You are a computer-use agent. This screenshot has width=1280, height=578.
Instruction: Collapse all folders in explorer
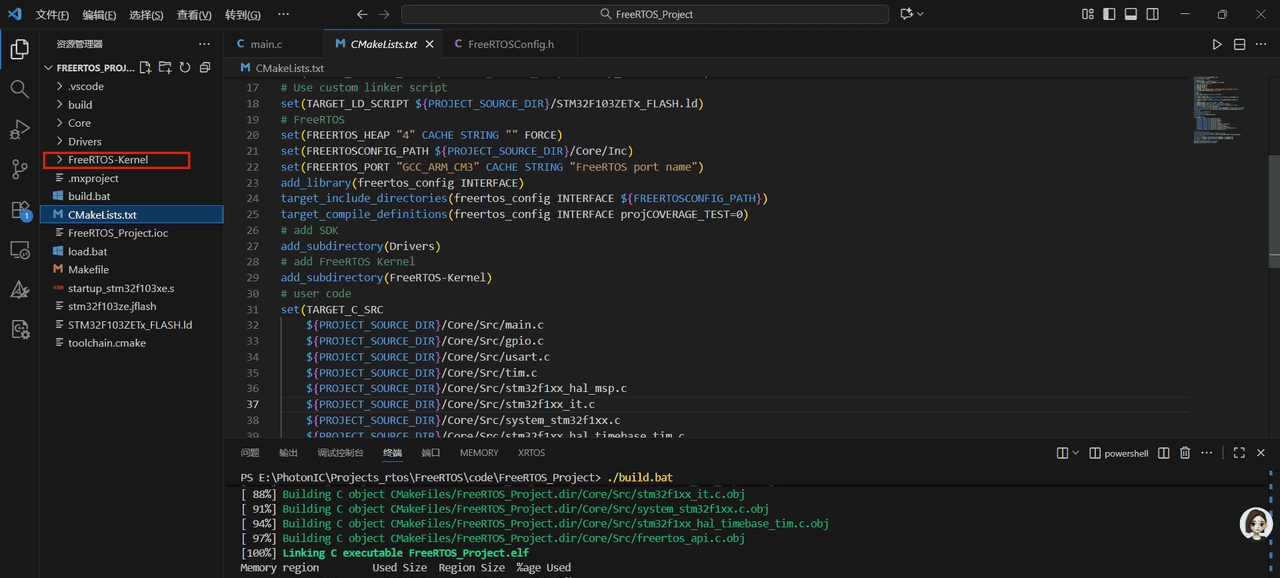(x=205, y=68)
